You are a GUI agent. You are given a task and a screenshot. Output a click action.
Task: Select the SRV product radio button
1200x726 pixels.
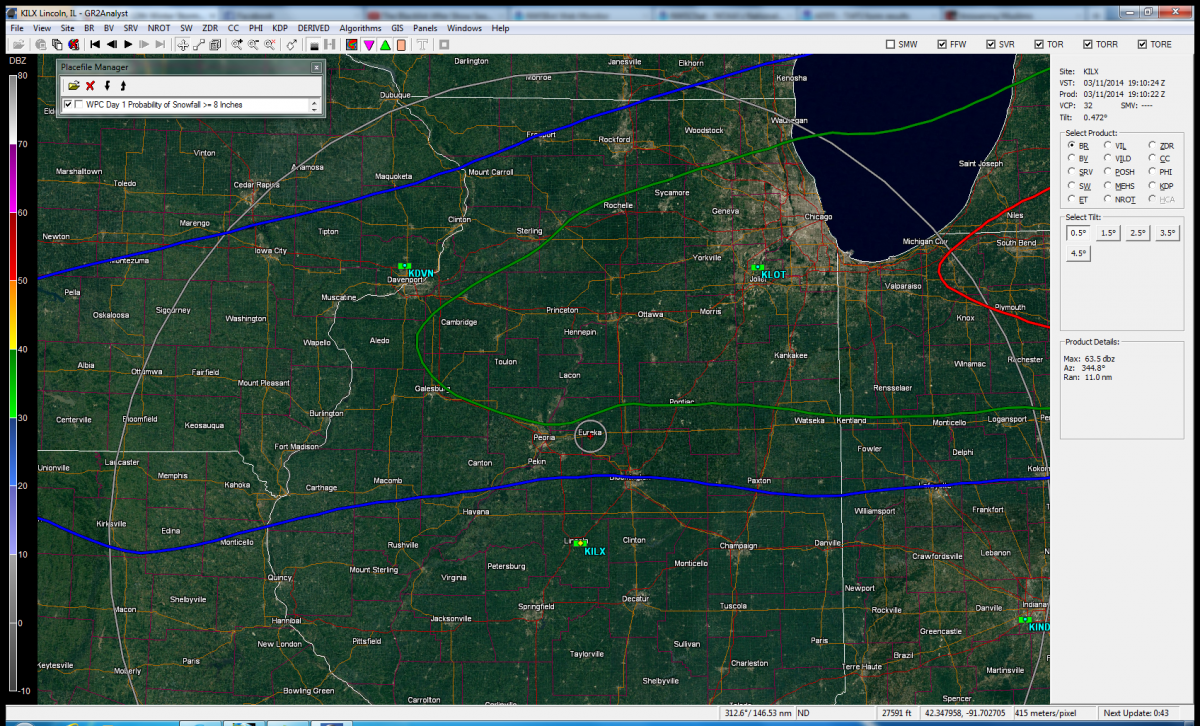click(x=1072, y=172)
